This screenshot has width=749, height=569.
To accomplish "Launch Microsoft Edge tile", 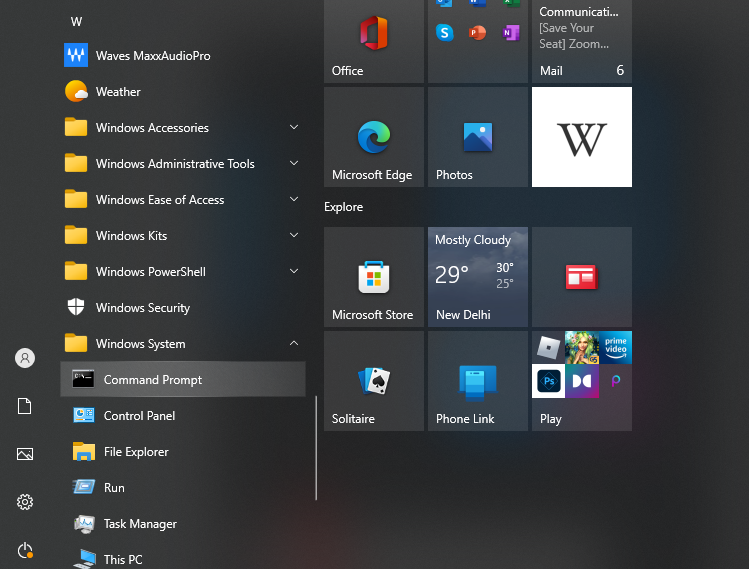I will (x=374, y=137).
